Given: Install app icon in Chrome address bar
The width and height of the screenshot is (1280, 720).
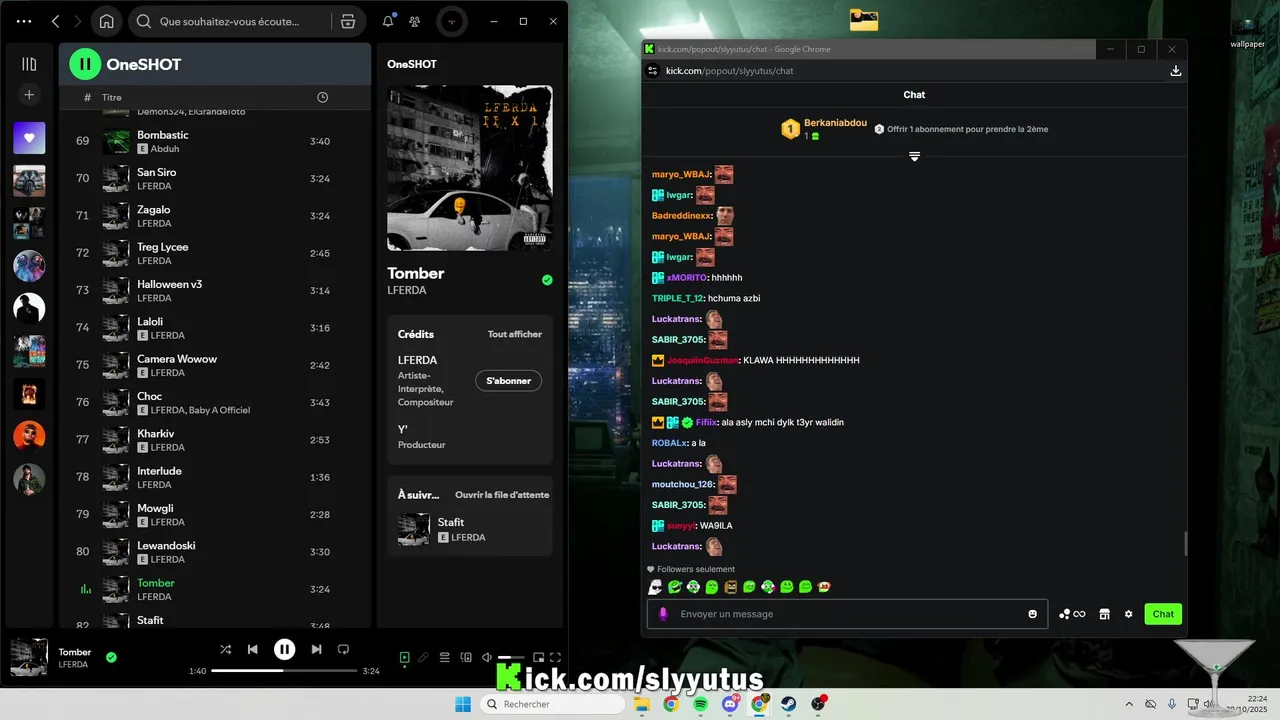Looking at the screenshot, I should pyautogui.click(x=1176, y=71).
